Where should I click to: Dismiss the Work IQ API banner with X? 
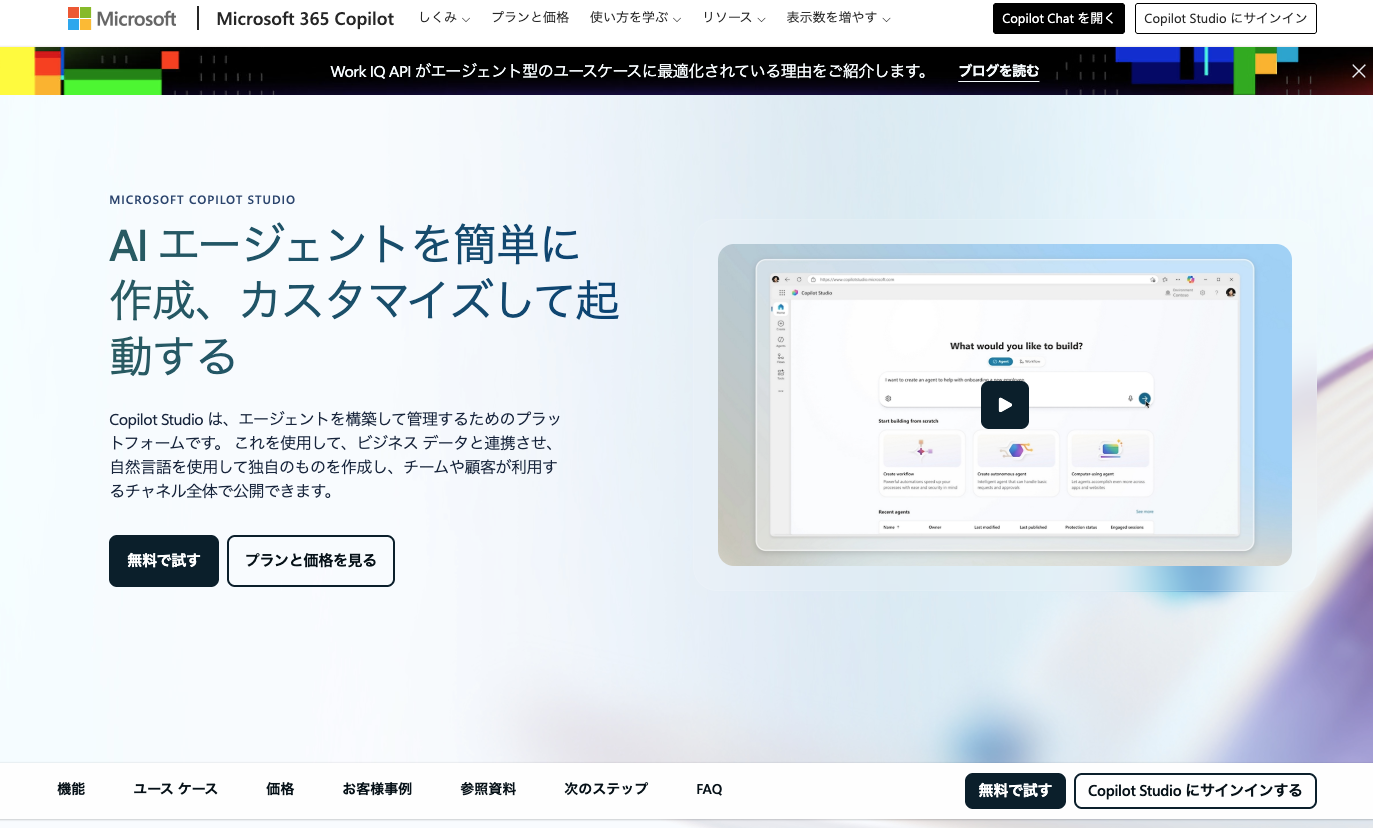click(1358, 71)
